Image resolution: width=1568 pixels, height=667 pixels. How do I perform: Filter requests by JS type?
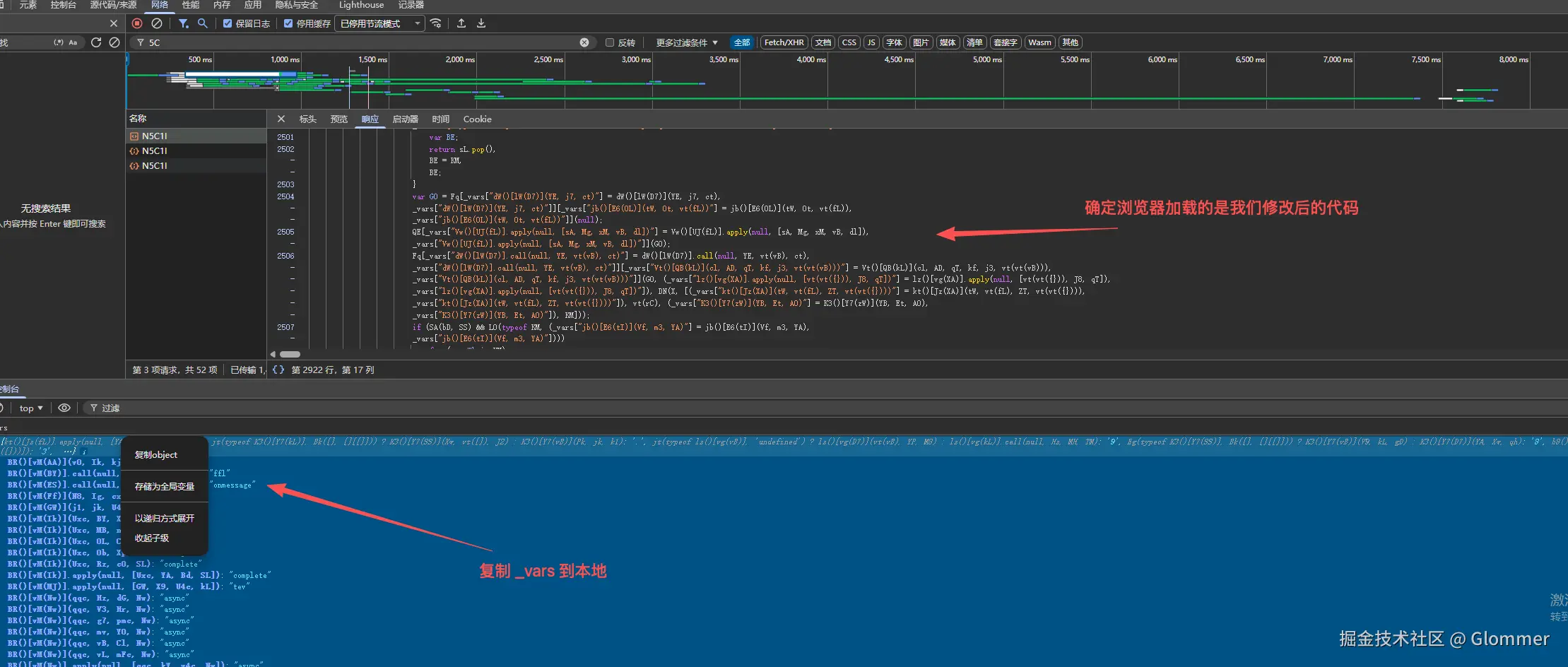(x=871, y=42)
